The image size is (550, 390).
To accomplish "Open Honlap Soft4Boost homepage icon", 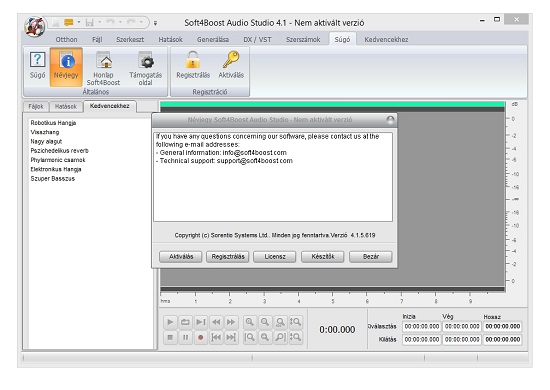I will click(x=103, y=68).
